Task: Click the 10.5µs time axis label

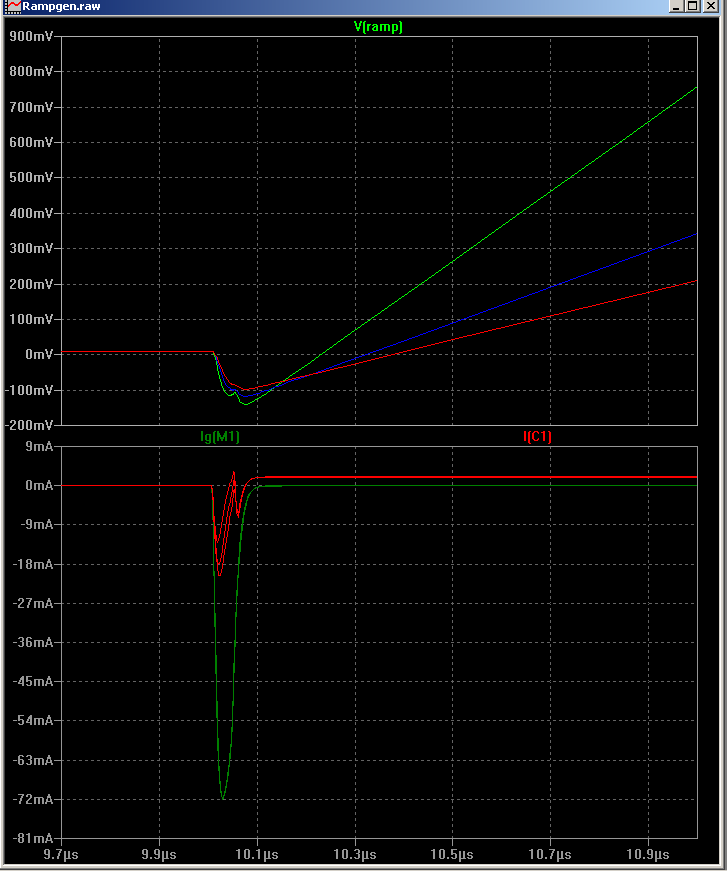Action: (452, 854)
